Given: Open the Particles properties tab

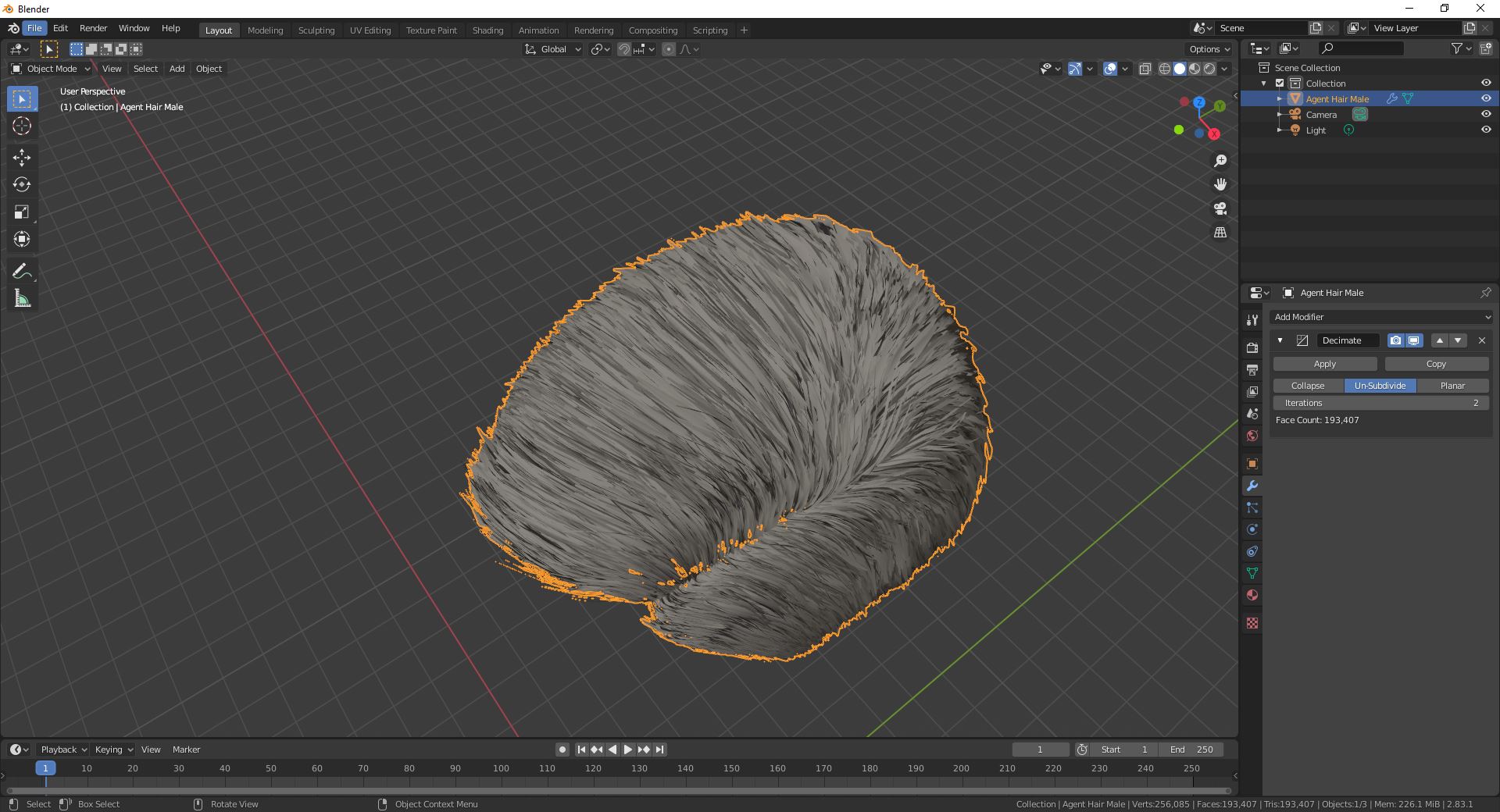Looking at the screenshot, I should [1252, 507].
